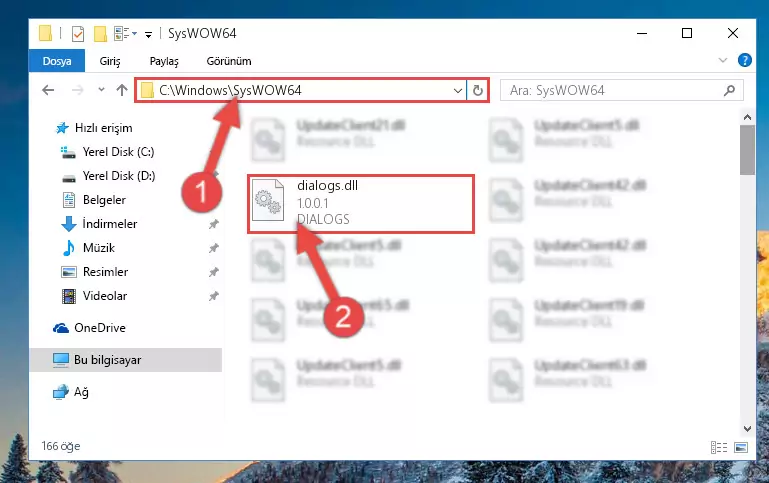Click the New Folder quick access icon
Image resolution: width=769 pixels, height=483 pixels.
[101, 33]
